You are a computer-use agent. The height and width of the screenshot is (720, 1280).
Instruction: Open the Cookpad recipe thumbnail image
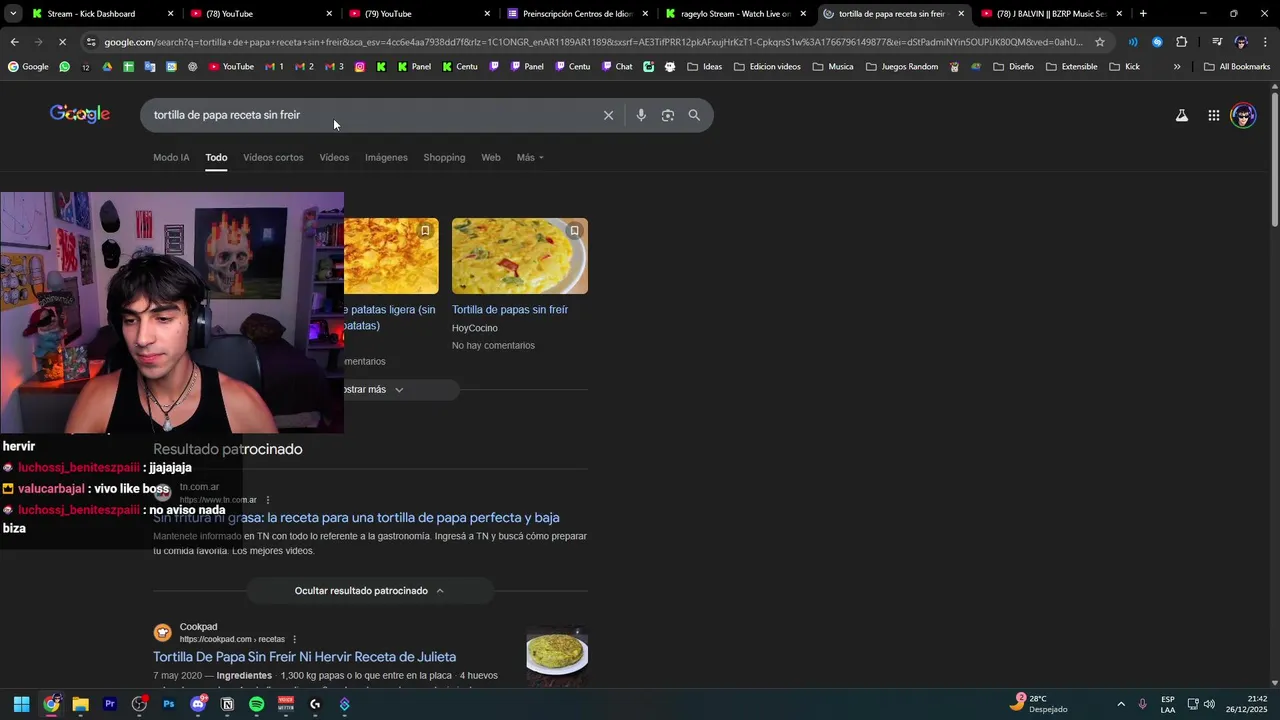[x=557, y=655]
